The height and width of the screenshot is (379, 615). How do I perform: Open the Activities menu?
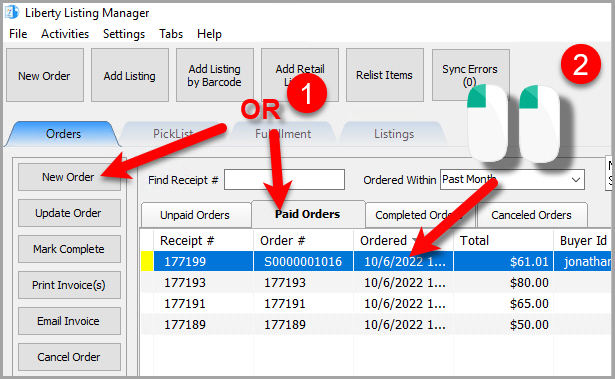[65, 34]
